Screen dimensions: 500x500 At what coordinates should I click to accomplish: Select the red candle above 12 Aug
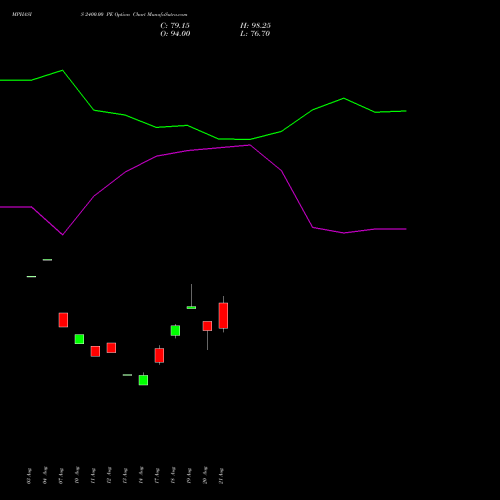tap(111, 348)
